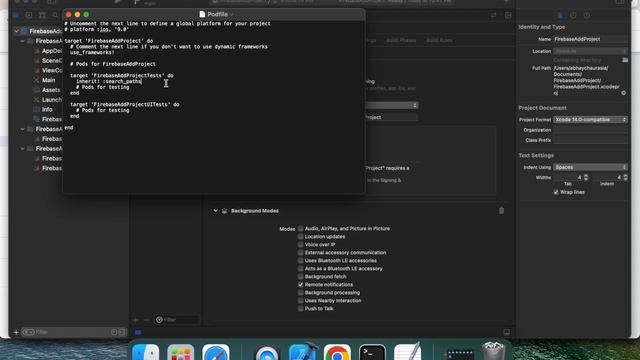Open the Symbol navigator icon
Image resolution: width=640 pixels, height=360 pixels.
point(42,16)
